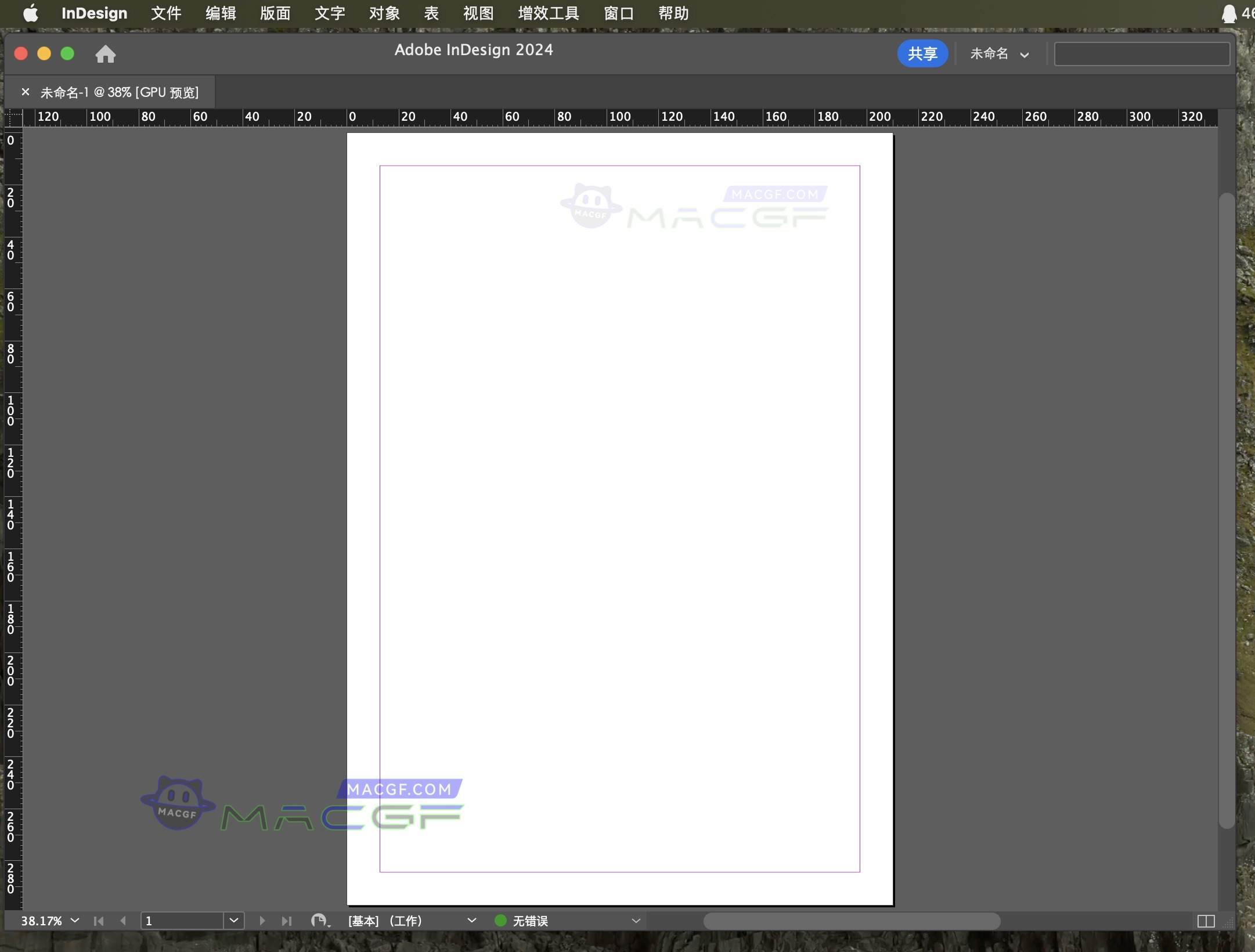Click the 共享 share button

tap(922, 53)
